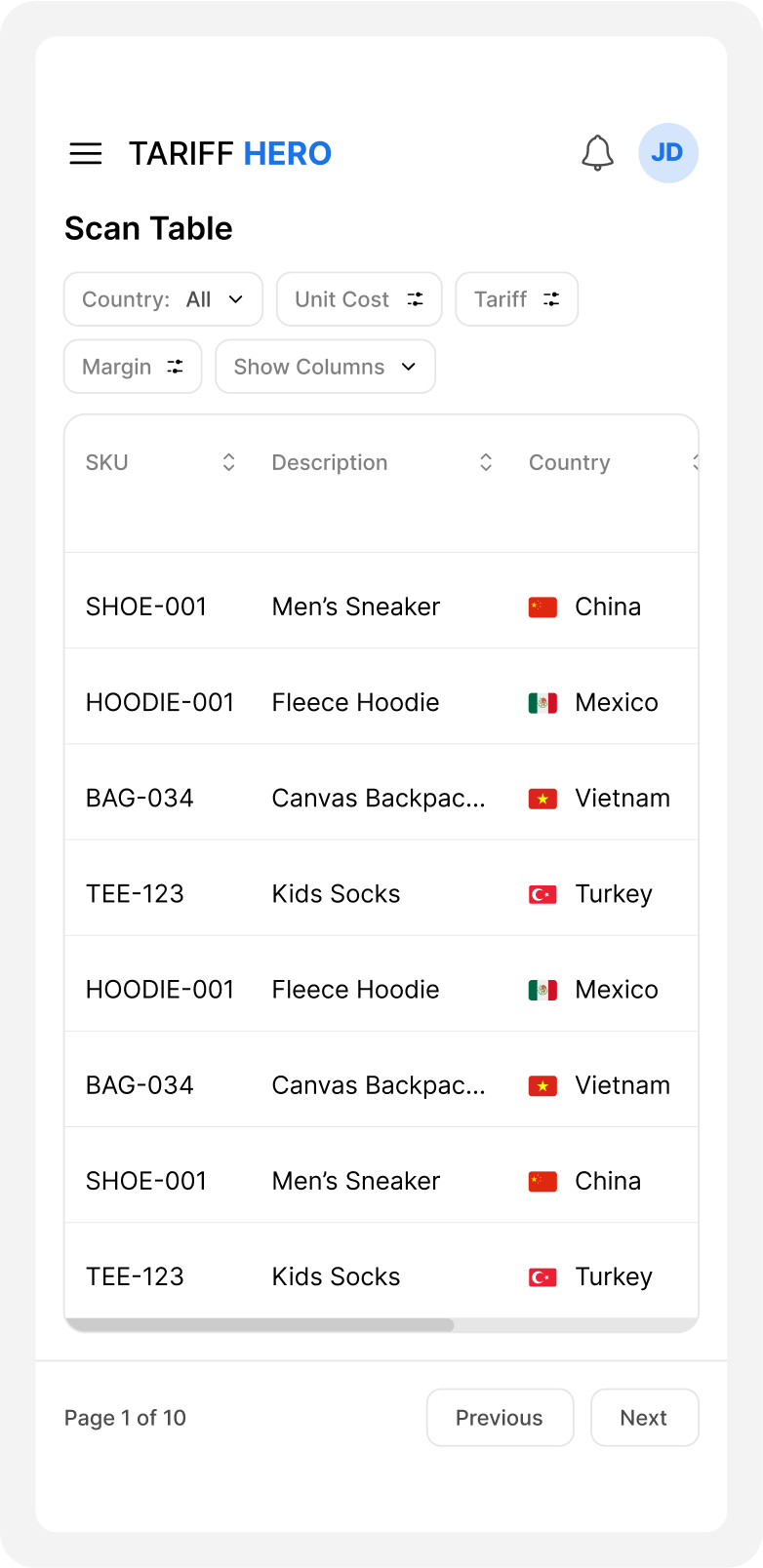Click the first Fleece Hoodie description
Viewport: 763px width, 1568px height.
tap(355, 702)
